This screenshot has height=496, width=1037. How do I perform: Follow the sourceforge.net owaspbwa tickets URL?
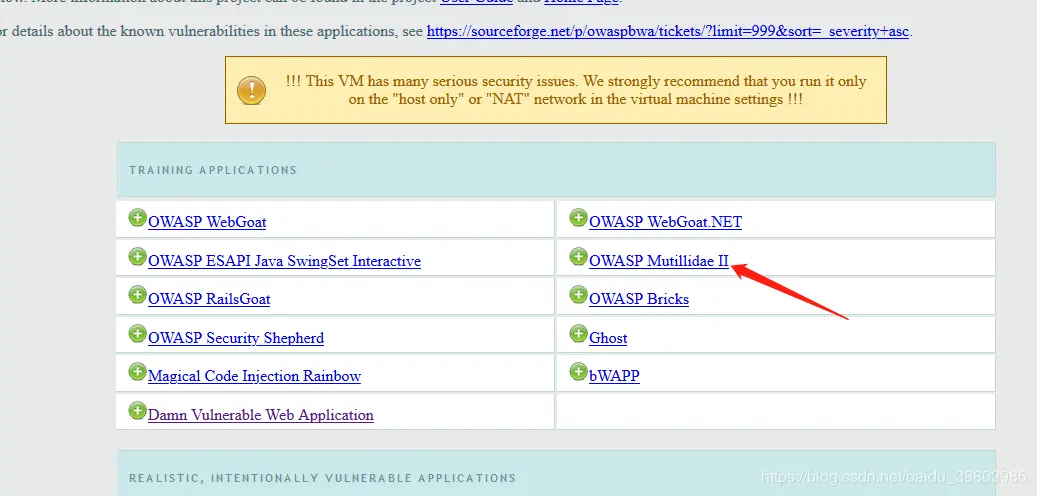tap(668, 31)
